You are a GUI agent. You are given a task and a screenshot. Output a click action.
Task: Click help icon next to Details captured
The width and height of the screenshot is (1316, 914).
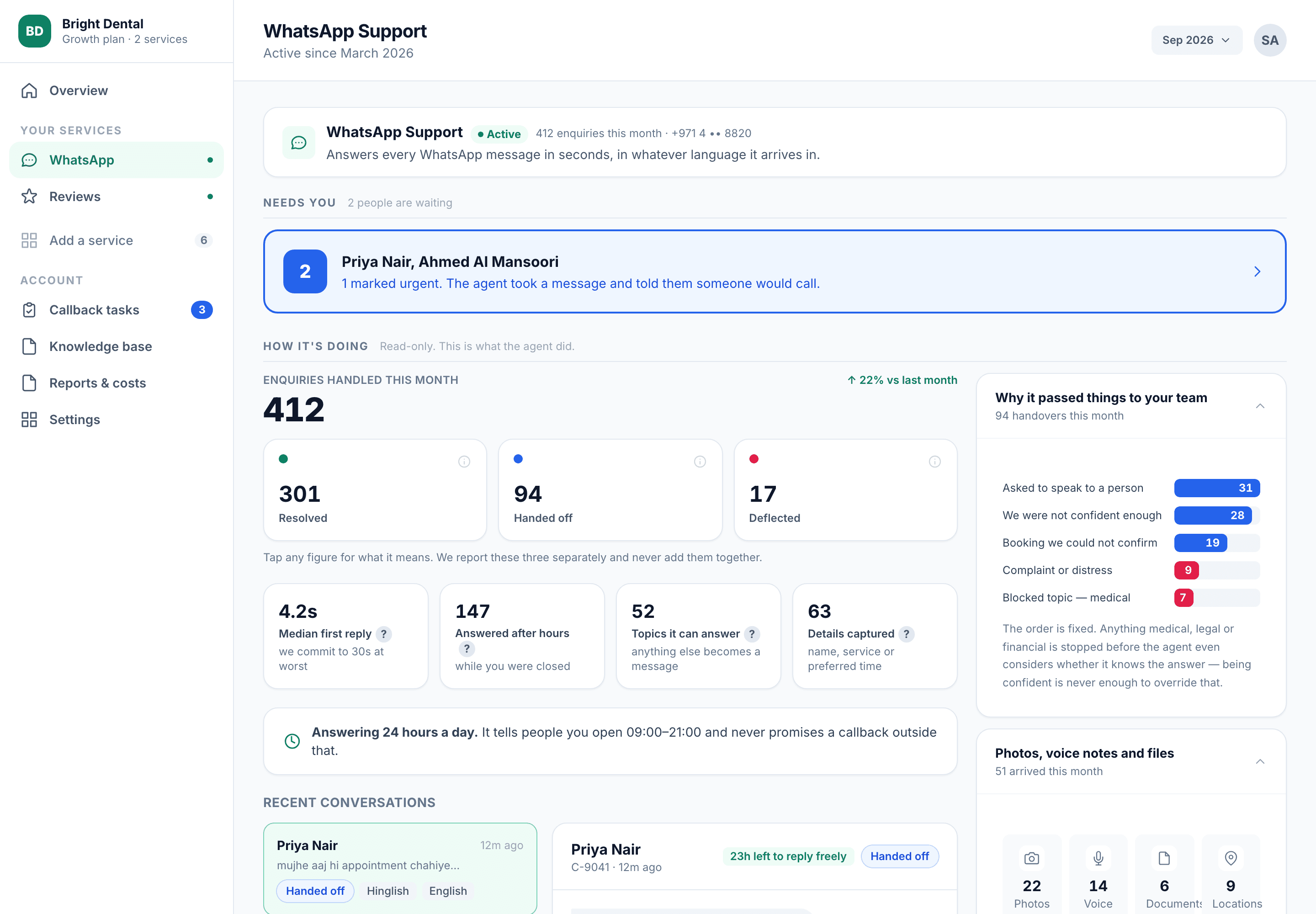click(x=906, y=634)
